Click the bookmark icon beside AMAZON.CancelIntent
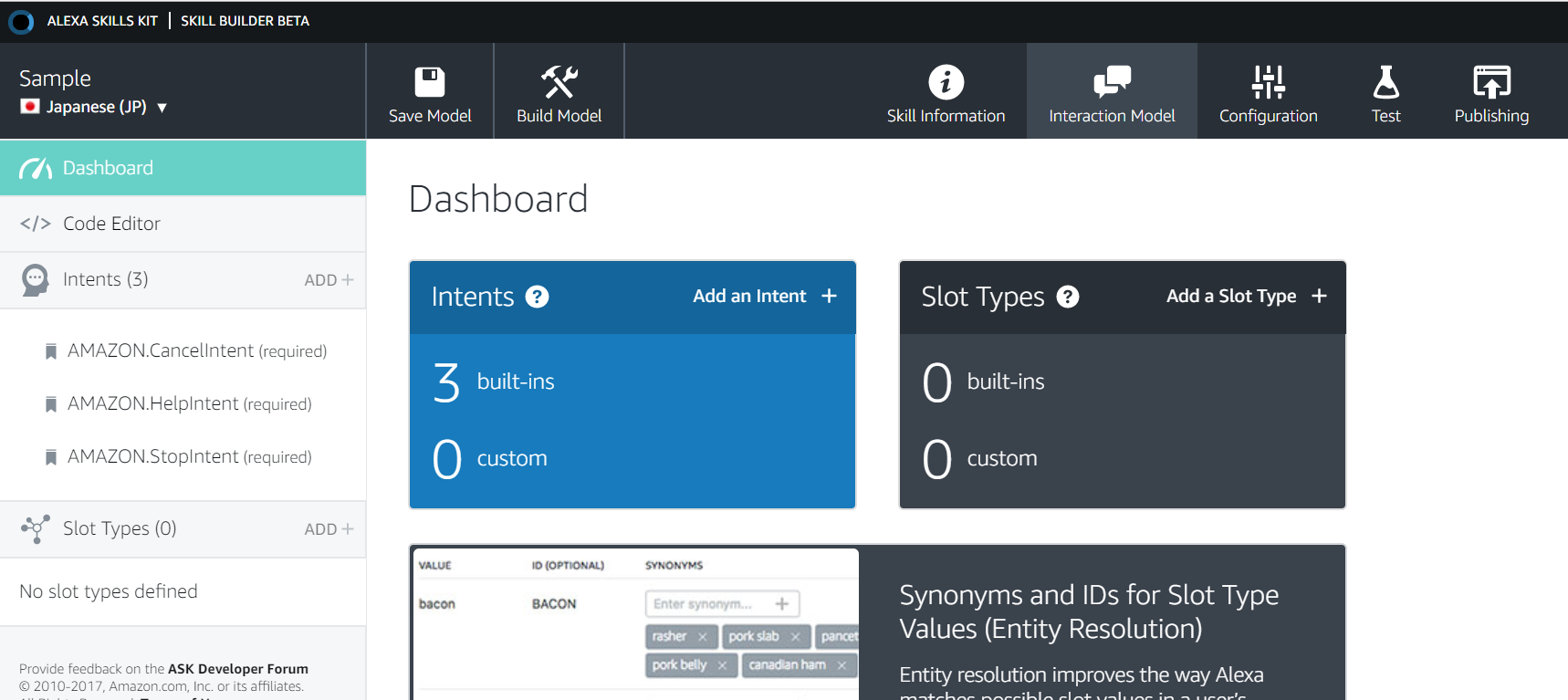This screenshot has height=700, width=1568. pyautogui.click(x=51, y=351)
